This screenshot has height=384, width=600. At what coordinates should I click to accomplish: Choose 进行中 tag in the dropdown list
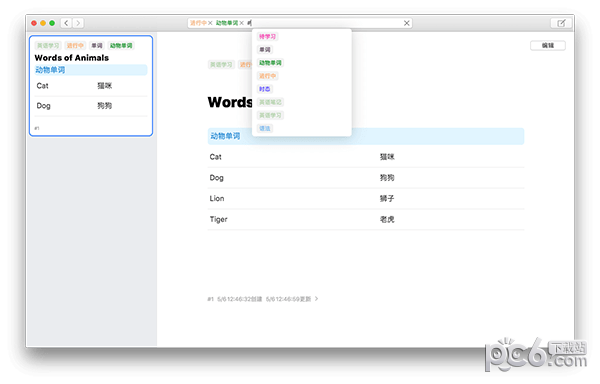pyautogui.click(x=267, y=76)
